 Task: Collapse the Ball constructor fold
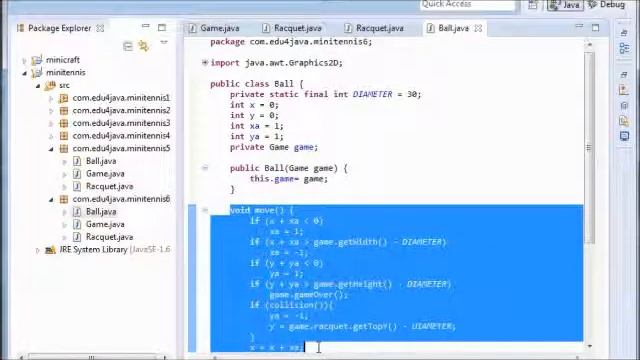point(205,167)
